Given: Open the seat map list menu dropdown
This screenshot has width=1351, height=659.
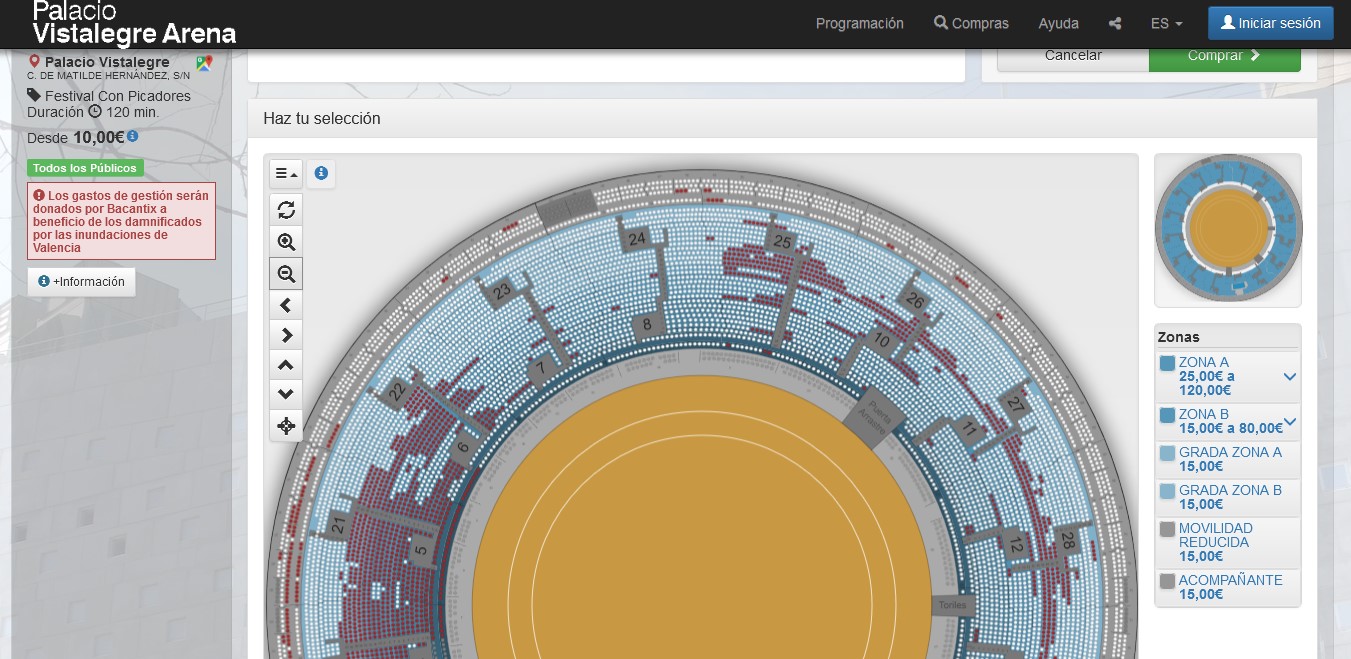Looking at the screenshot, I should click(286, 173).
